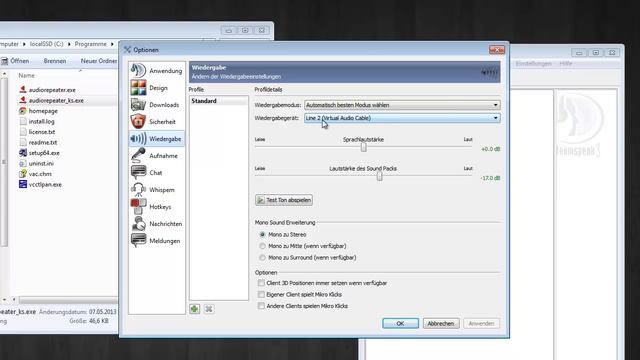Open the Wiedergabegerät dropdown
The height and width of the screenshot is (360, 640).
point(402,118)
